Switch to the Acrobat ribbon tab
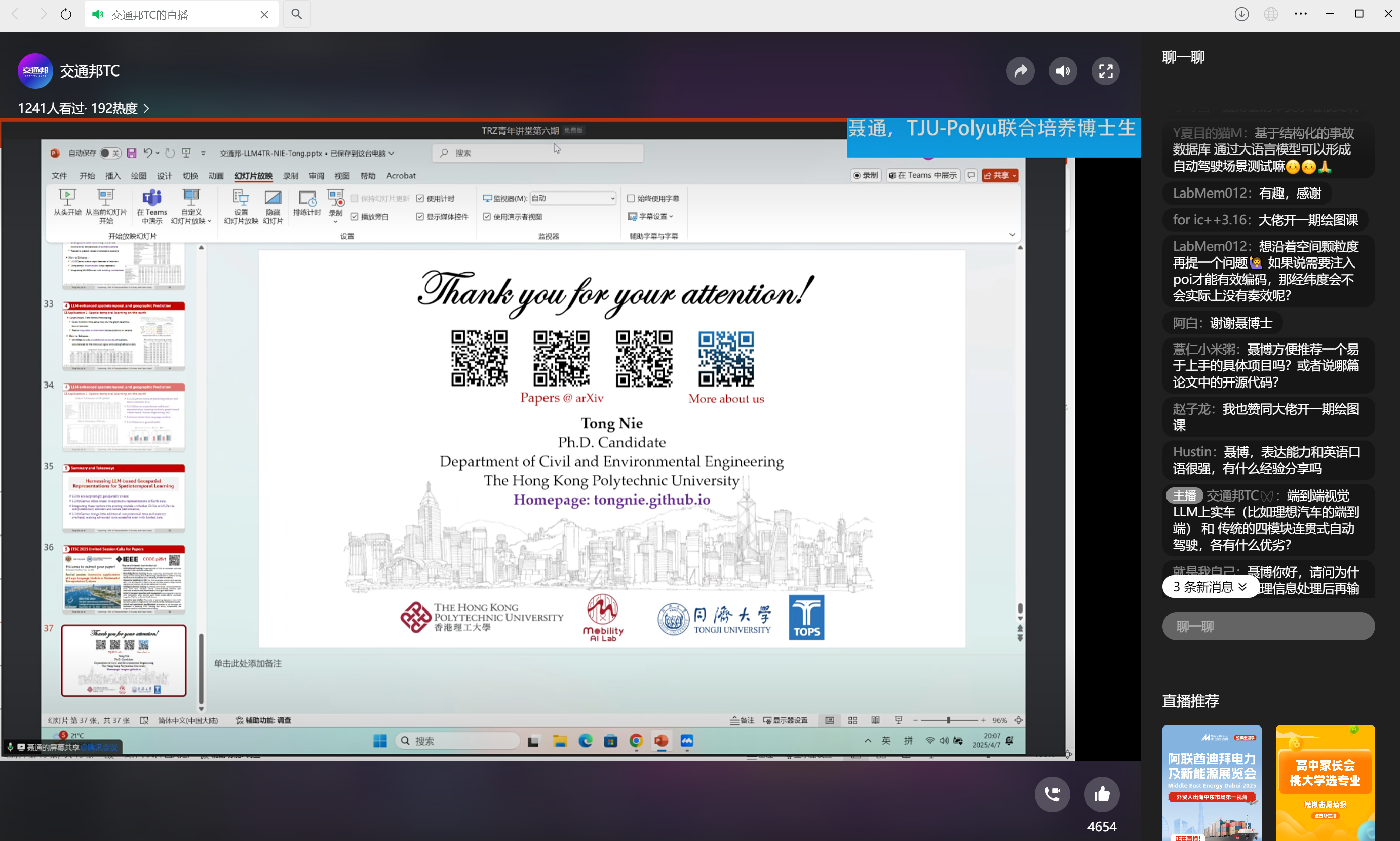 pos(401,176)
